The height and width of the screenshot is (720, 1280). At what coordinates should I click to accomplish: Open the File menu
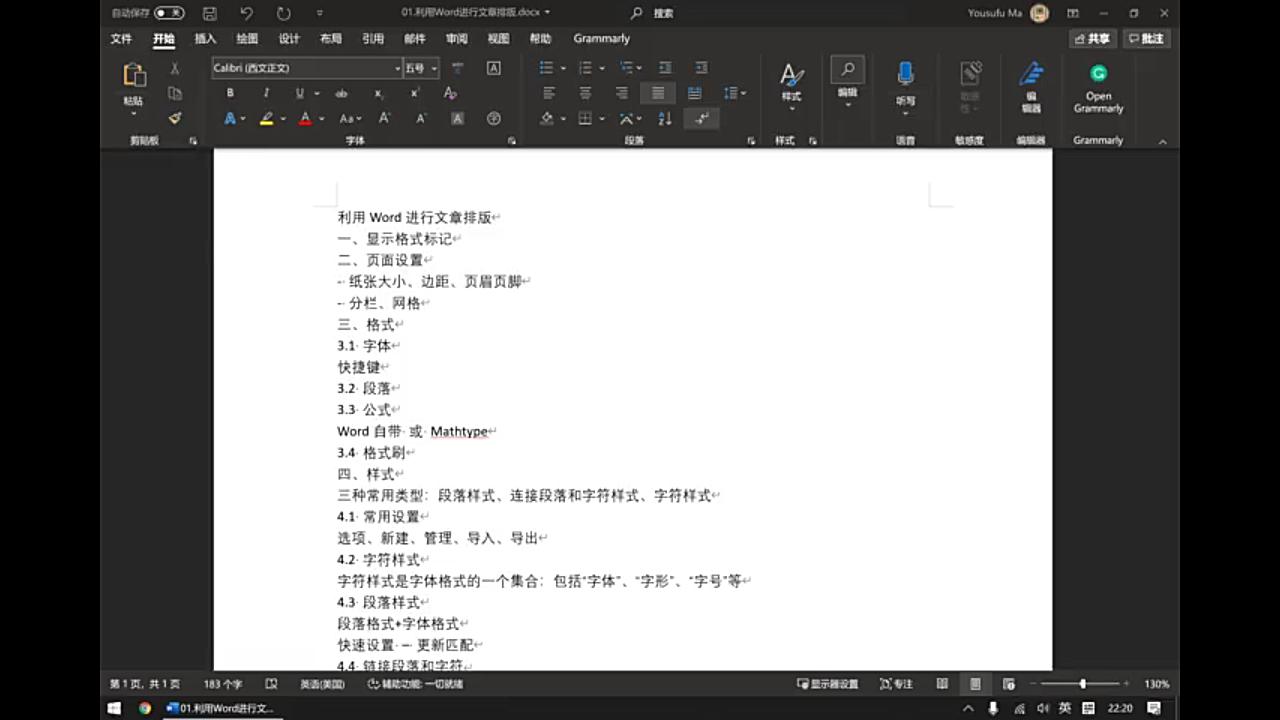[121, 38]
